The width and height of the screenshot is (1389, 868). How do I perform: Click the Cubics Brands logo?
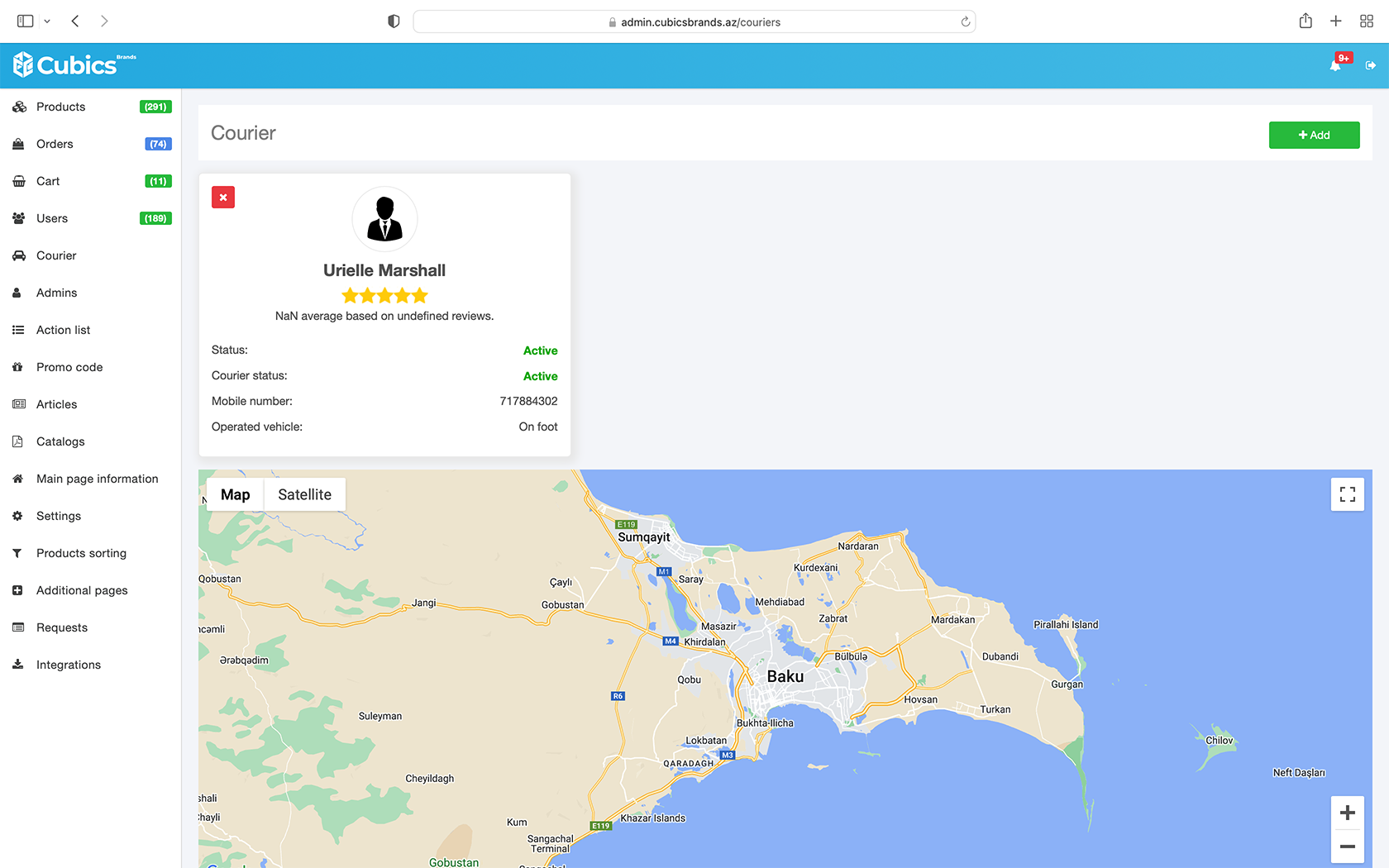tap(74, 64)
